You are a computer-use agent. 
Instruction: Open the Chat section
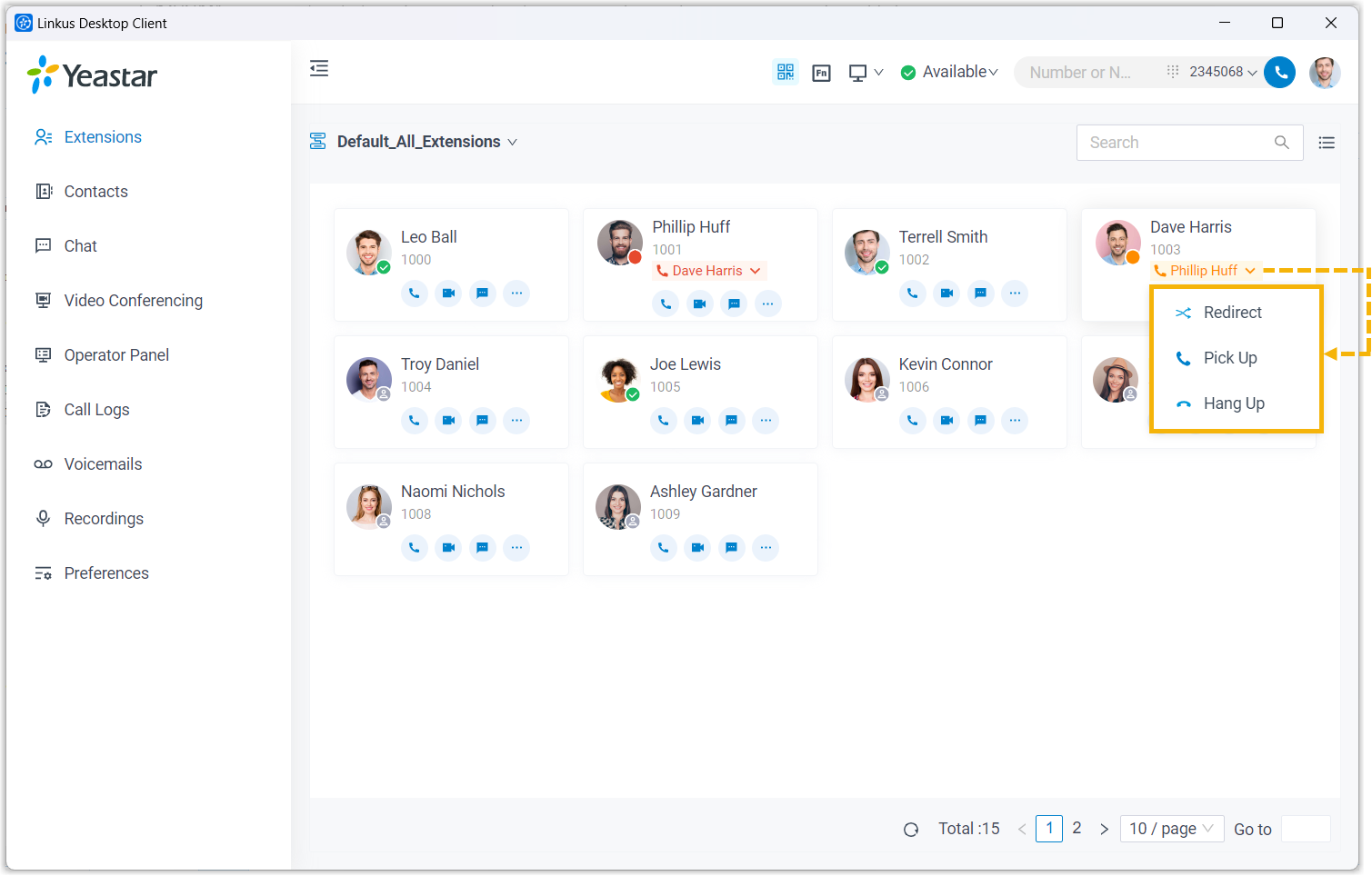click(x=80, y=246)
